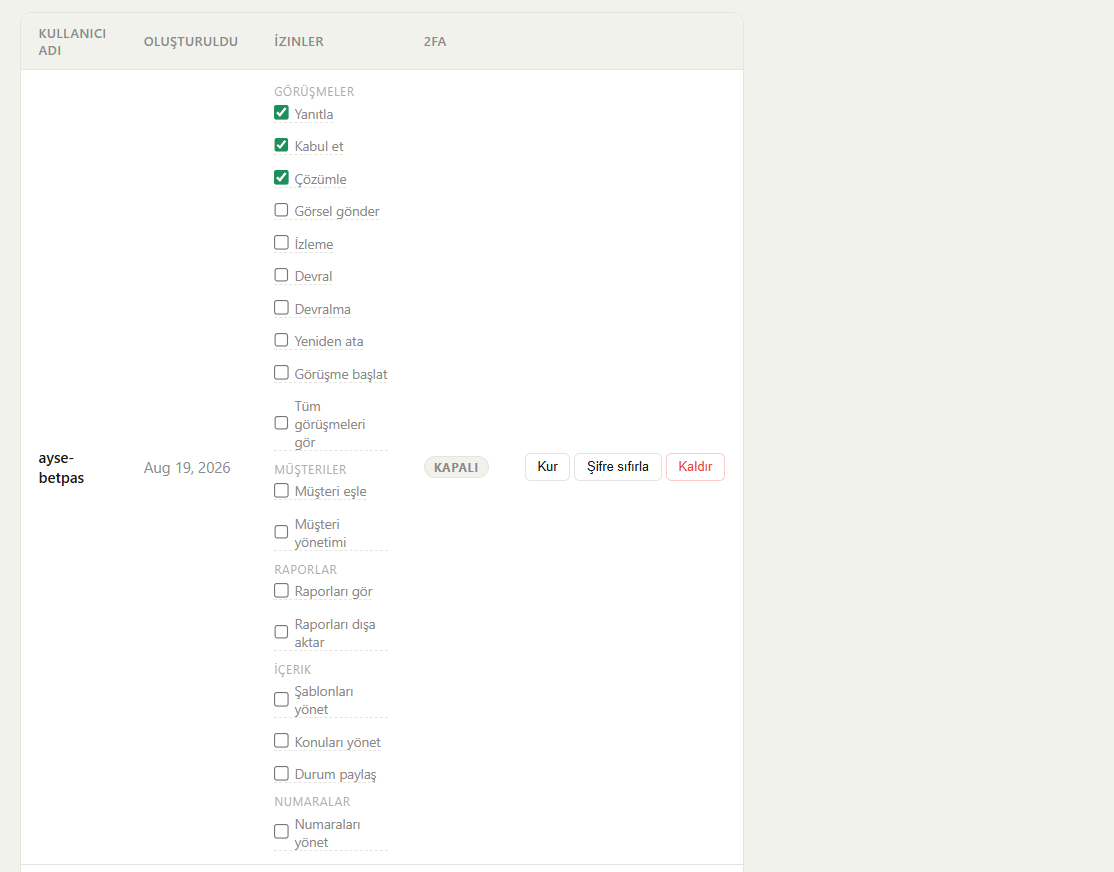Click the İZİNLER column header
Screen dimensions: 1114x872
pos(299,42)
